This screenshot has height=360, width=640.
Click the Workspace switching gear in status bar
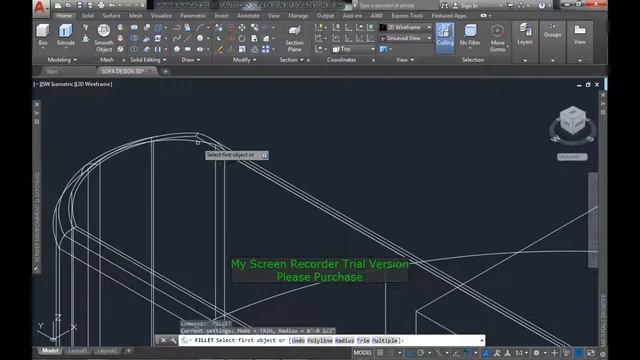(536, 353)
